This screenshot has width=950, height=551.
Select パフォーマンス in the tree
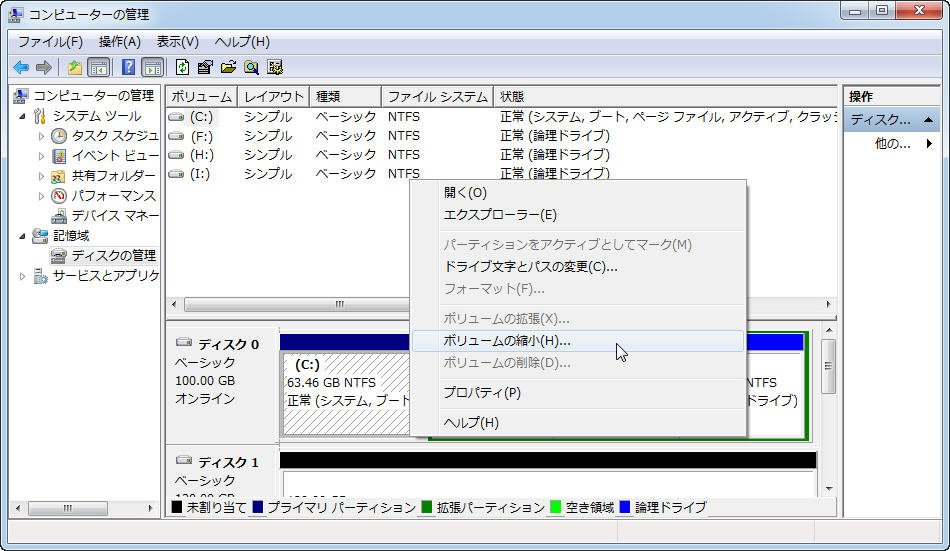[113, 196]
